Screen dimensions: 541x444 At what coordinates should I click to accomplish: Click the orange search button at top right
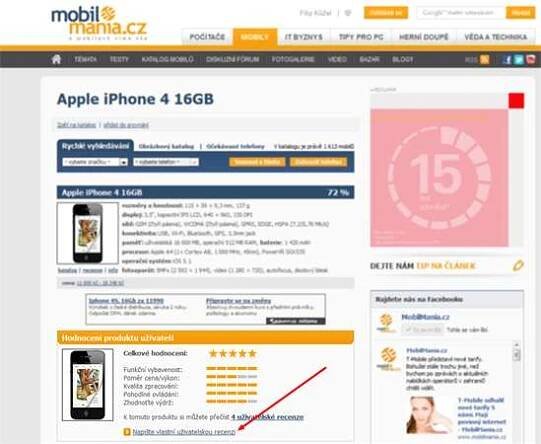pos(520,13)
